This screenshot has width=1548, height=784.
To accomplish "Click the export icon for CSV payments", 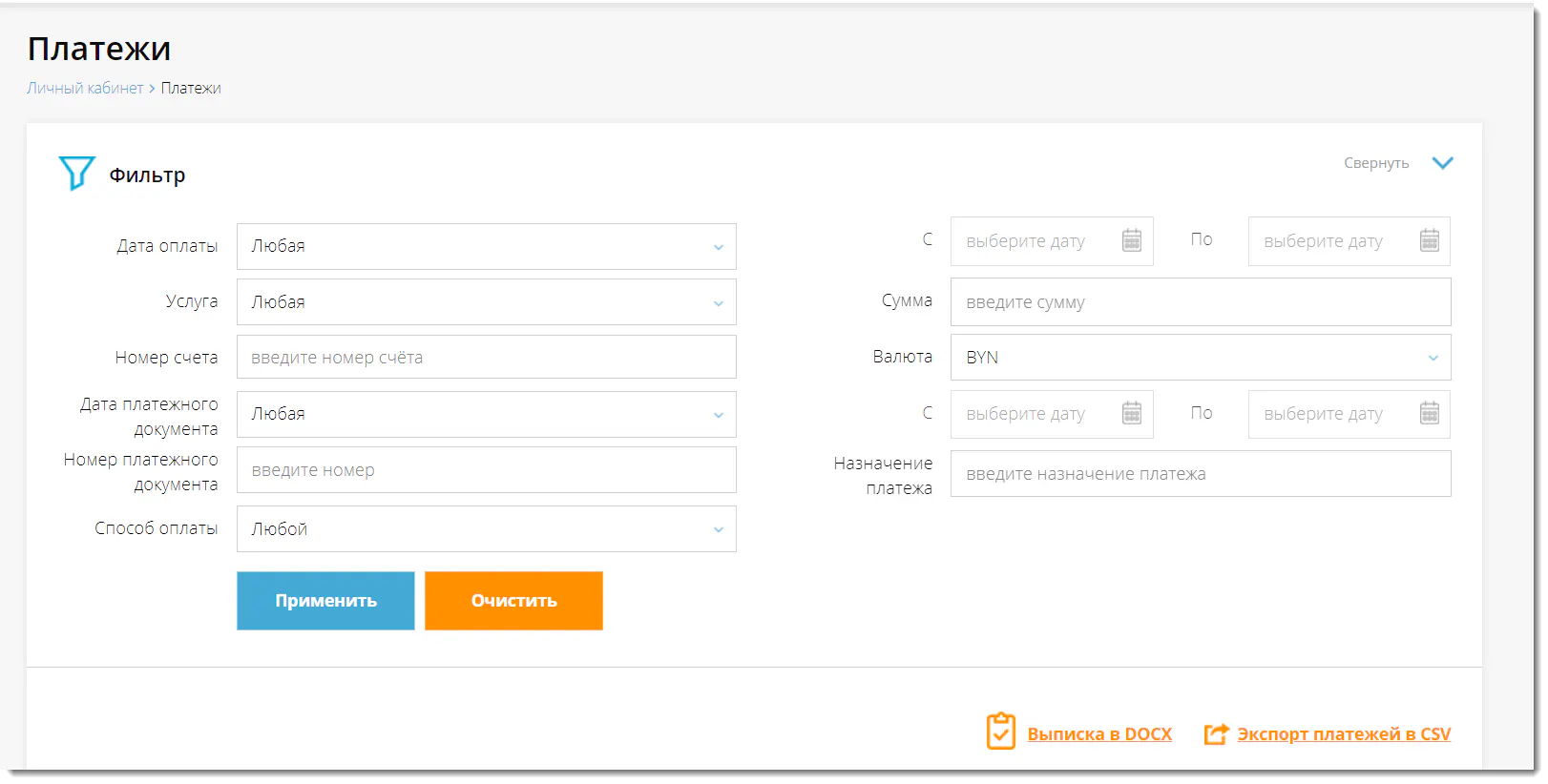I will pyautogui.click(x=1216, y=733).
